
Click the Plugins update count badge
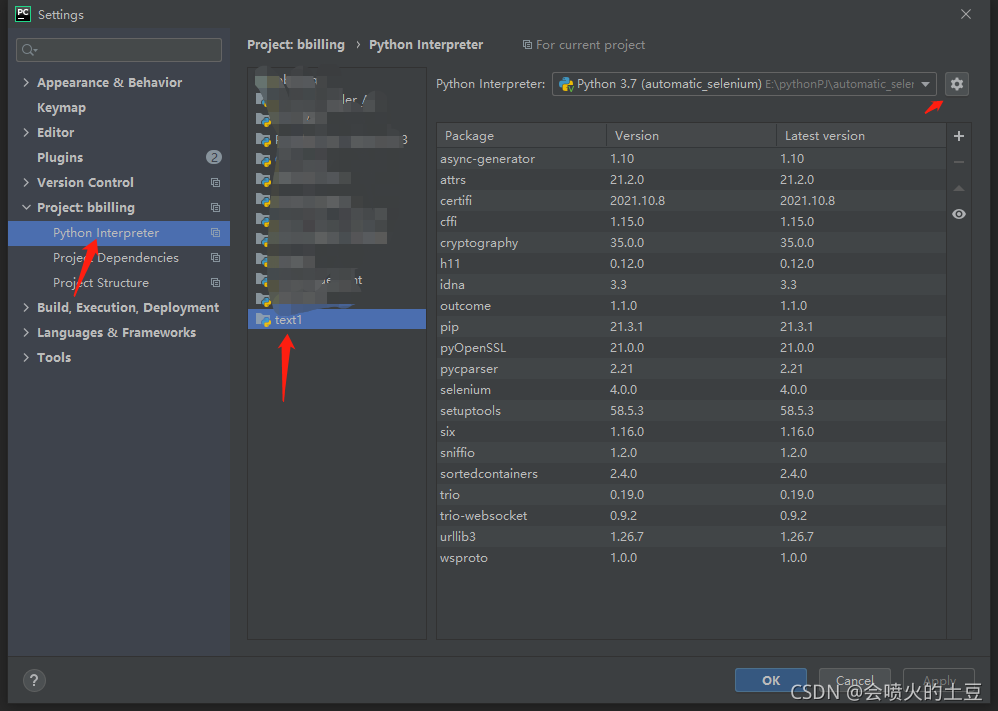pos(214,157)
